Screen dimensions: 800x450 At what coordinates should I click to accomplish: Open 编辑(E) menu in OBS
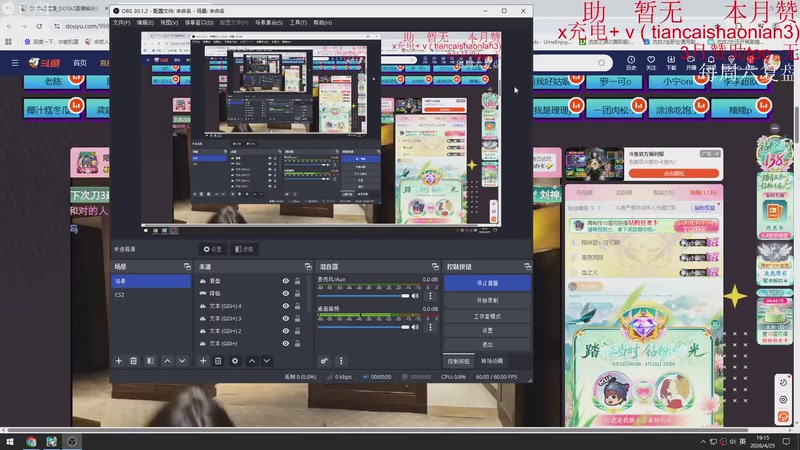pyautogui.click(x=145, y=22)
